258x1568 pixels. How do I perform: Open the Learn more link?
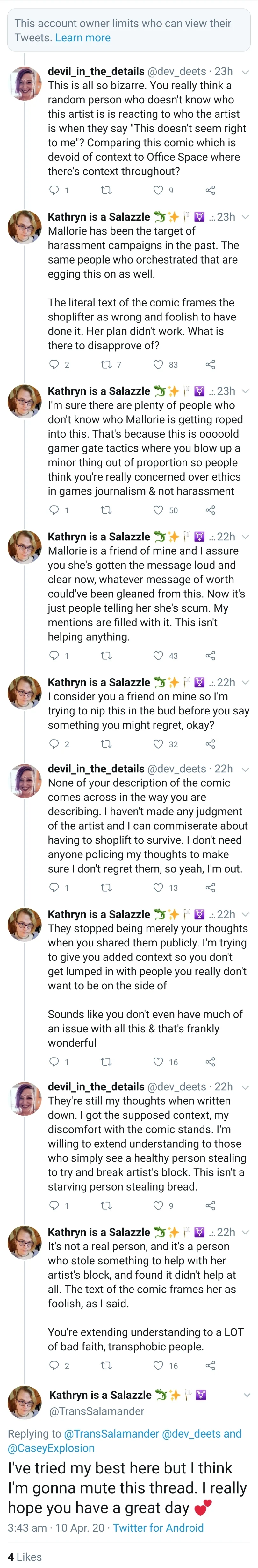point(83,38)
